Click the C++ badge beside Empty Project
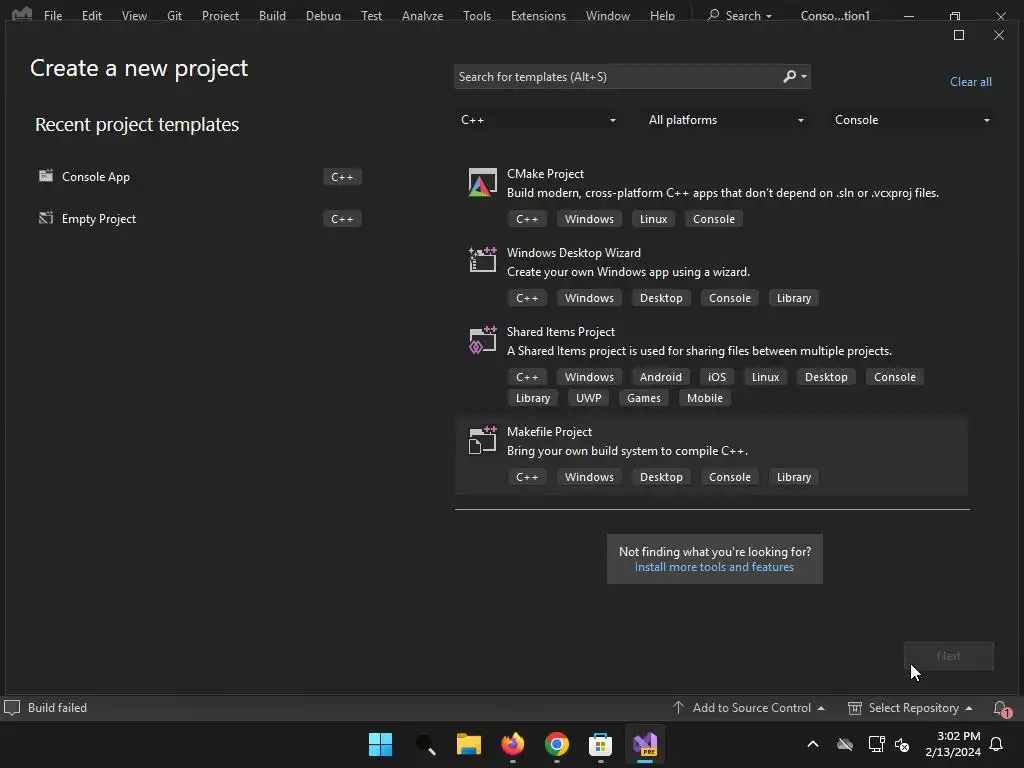 point(342,219)
